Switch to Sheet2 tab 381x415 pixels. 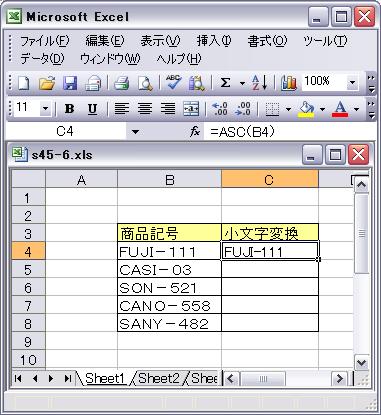click(x=159, y=379)
